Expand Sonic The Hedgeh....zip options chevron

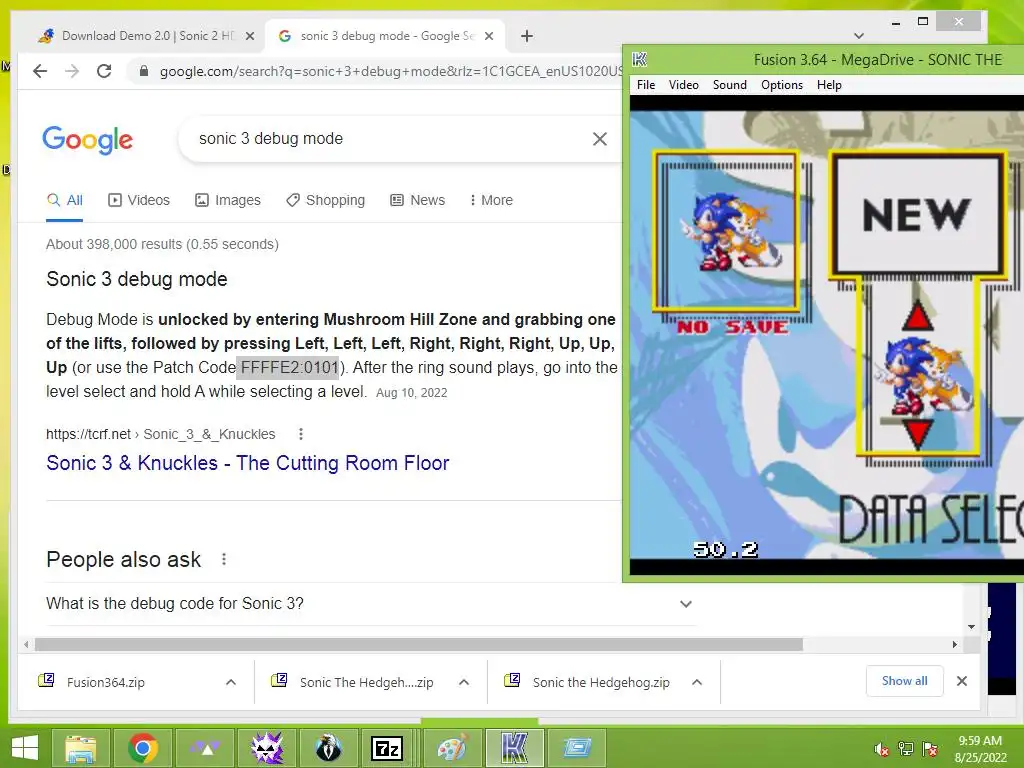pyautogui.click(x=464, y=682)
